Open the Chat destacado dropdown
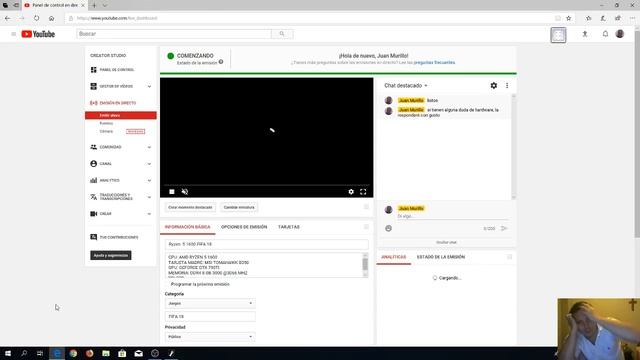Screen dimensions: 640x360 (x=406, y=86)
